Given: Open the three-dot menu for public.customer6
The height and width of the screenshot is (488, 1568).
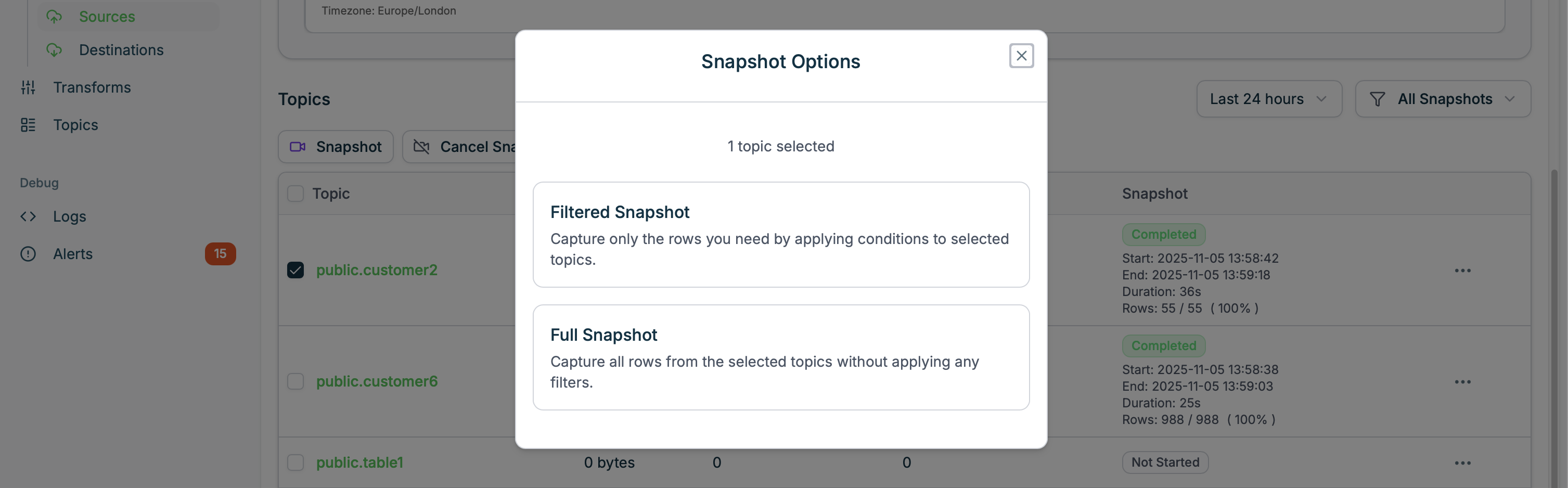Looking at the screenshot, I should 1462,382.
